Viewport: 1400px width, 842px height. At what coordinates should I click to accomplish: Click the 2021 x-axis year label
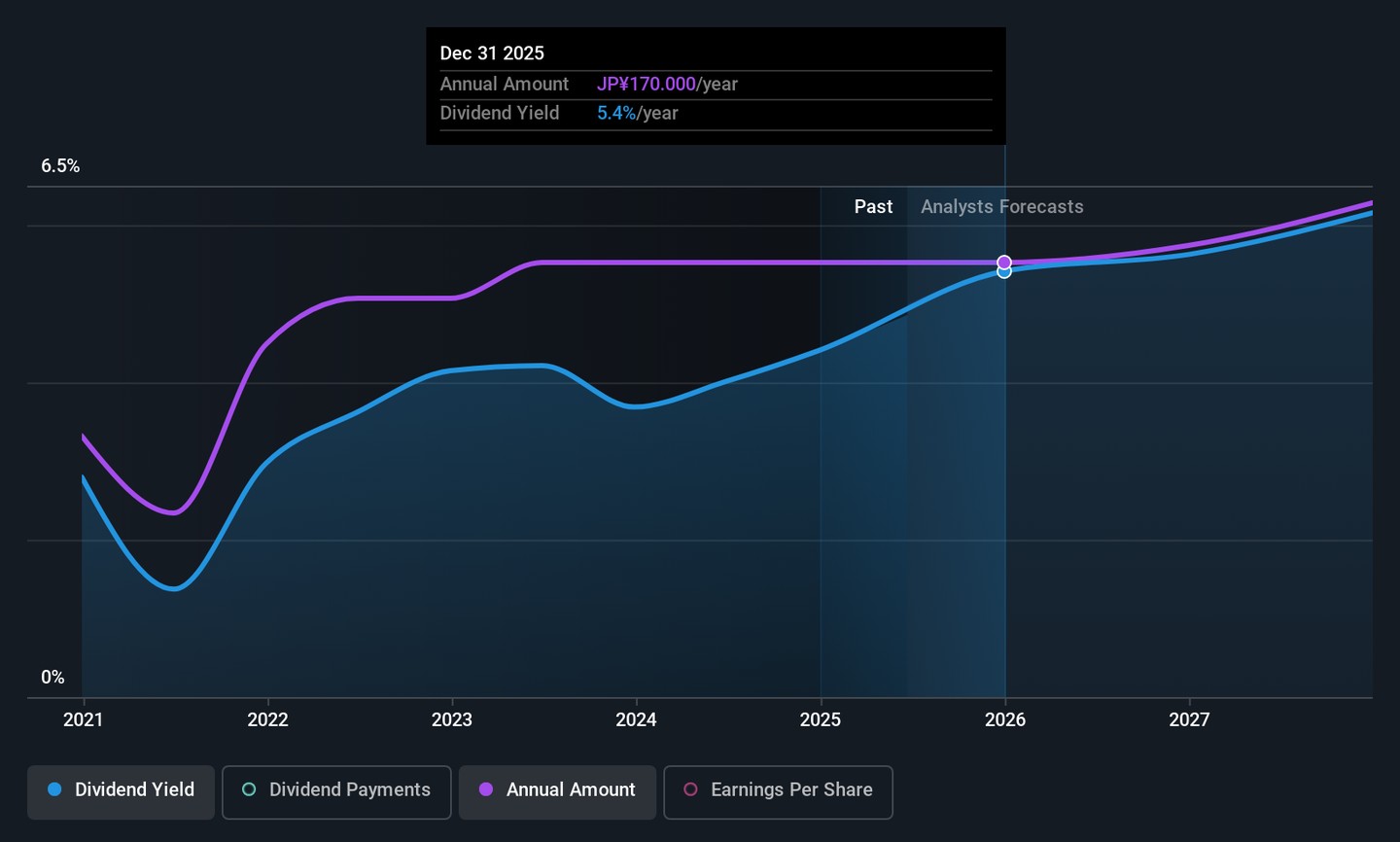coord(83,719)
